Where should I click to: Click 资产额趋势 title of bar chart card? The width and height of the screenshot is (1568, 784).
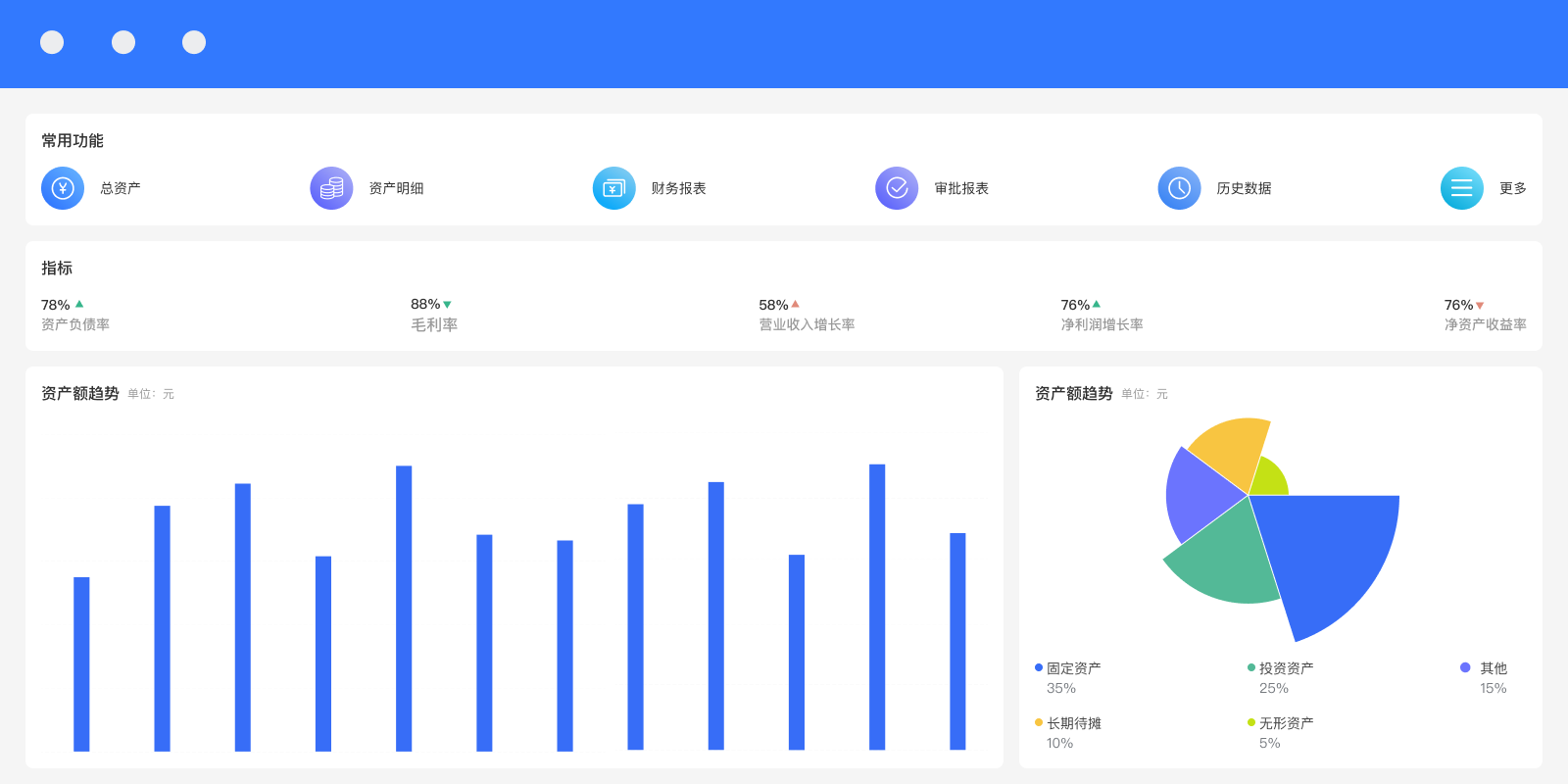click(x=80, y=393)
